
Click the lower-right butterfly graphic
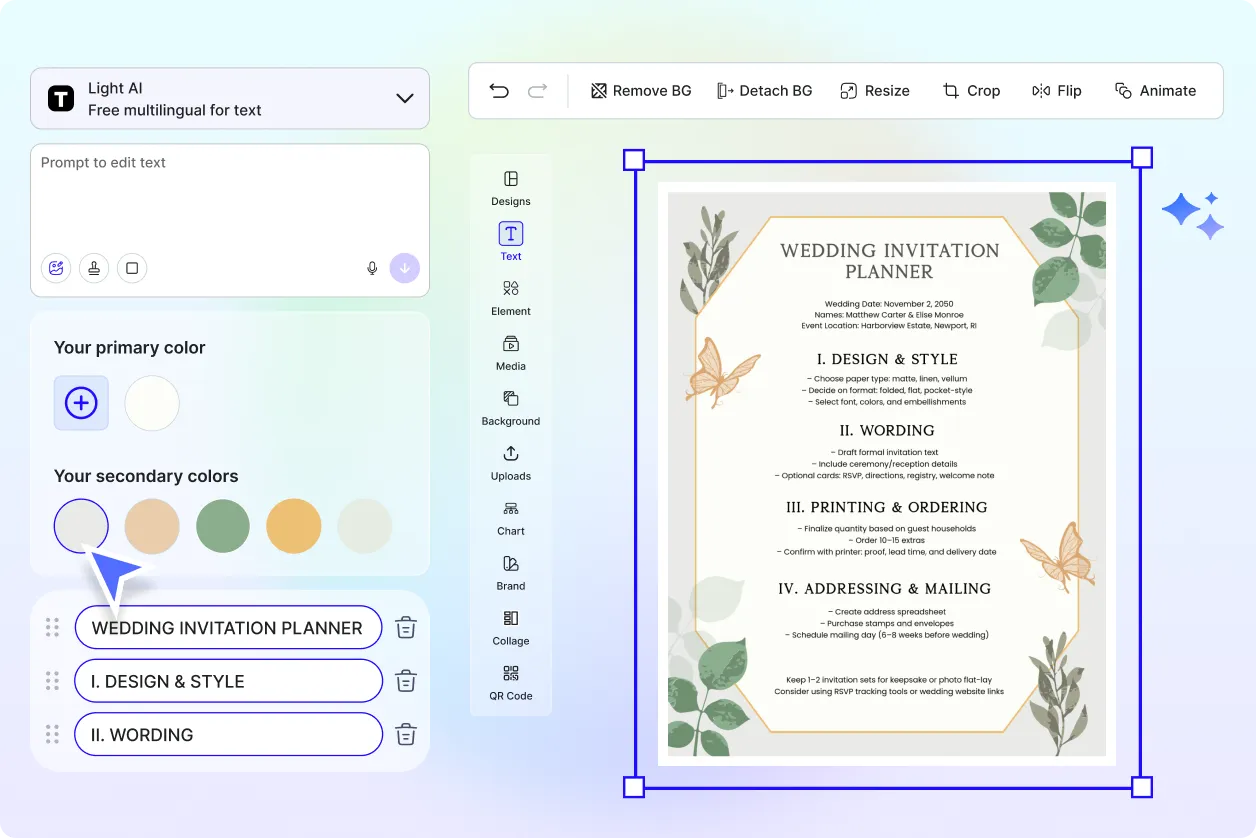click(x=1058, y=557)
